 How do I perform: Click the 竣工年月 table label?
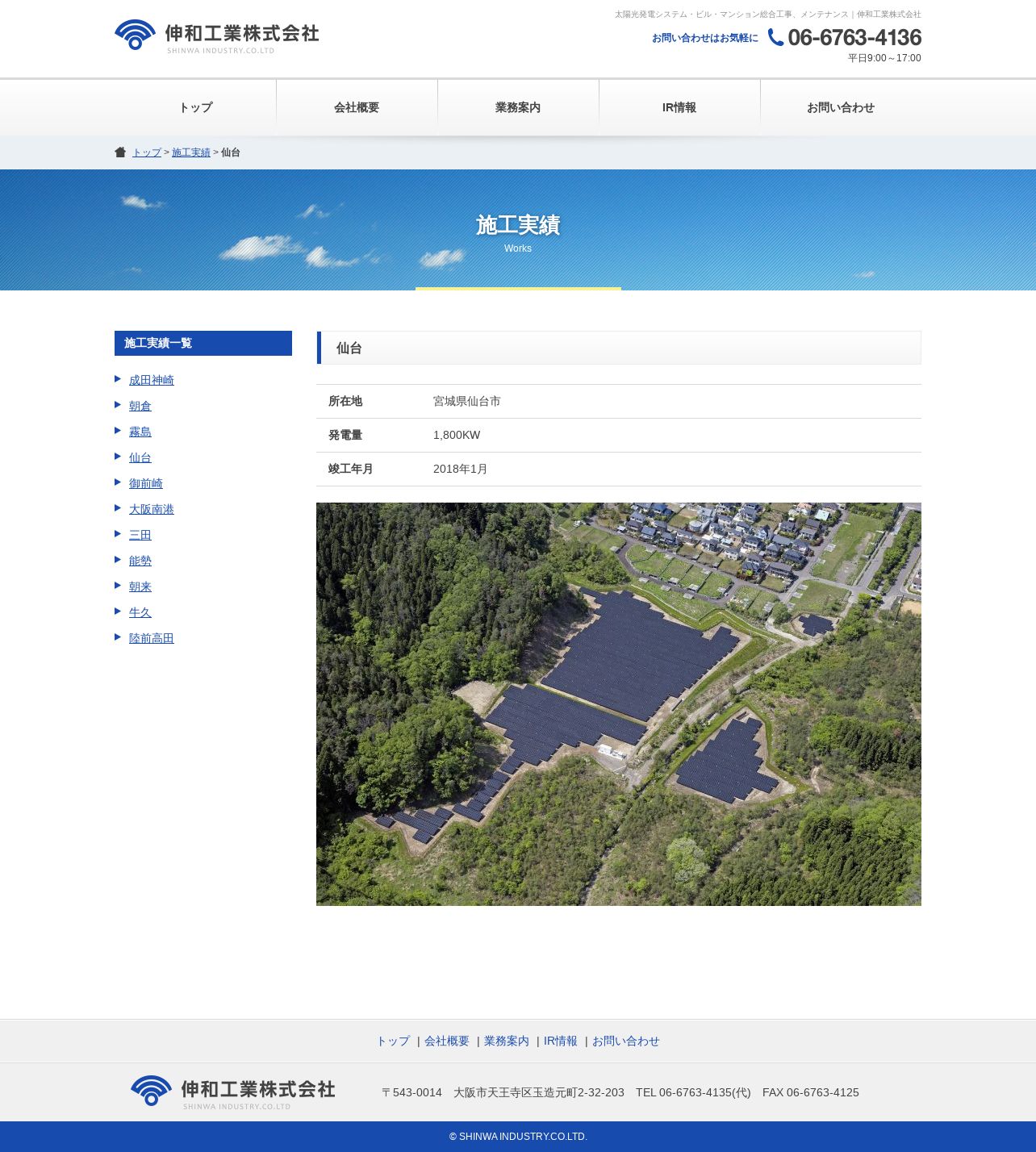351,469
